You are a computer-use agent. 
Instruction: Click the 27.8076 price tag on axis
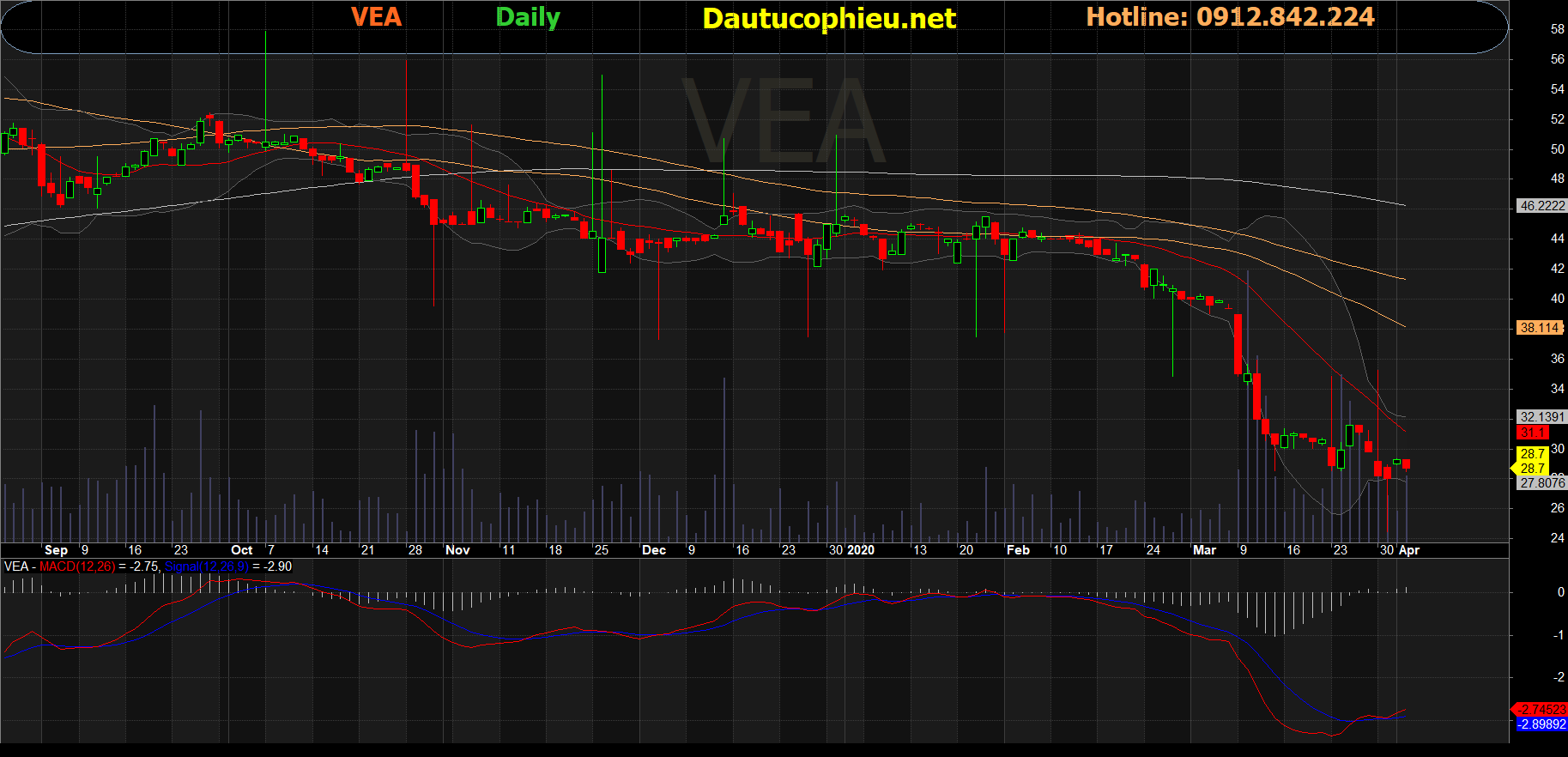coord(1541,483)
